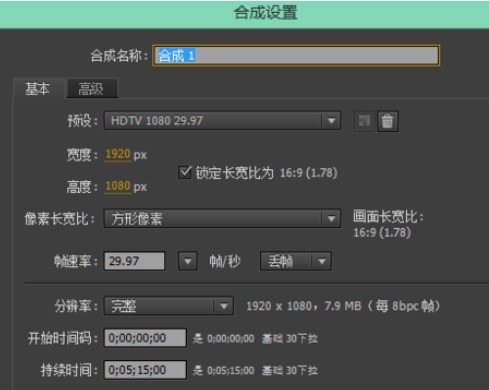
Task: Click the composition name field
Action: tap(296, 55)
